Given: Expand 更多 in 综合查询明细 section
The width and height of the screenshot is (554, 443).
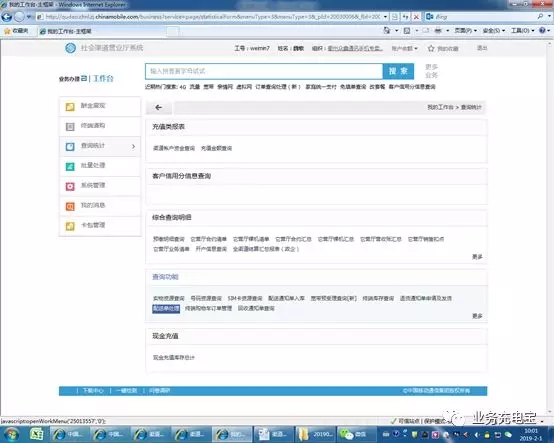Looking at the screenshot, I should coord(477,257).
